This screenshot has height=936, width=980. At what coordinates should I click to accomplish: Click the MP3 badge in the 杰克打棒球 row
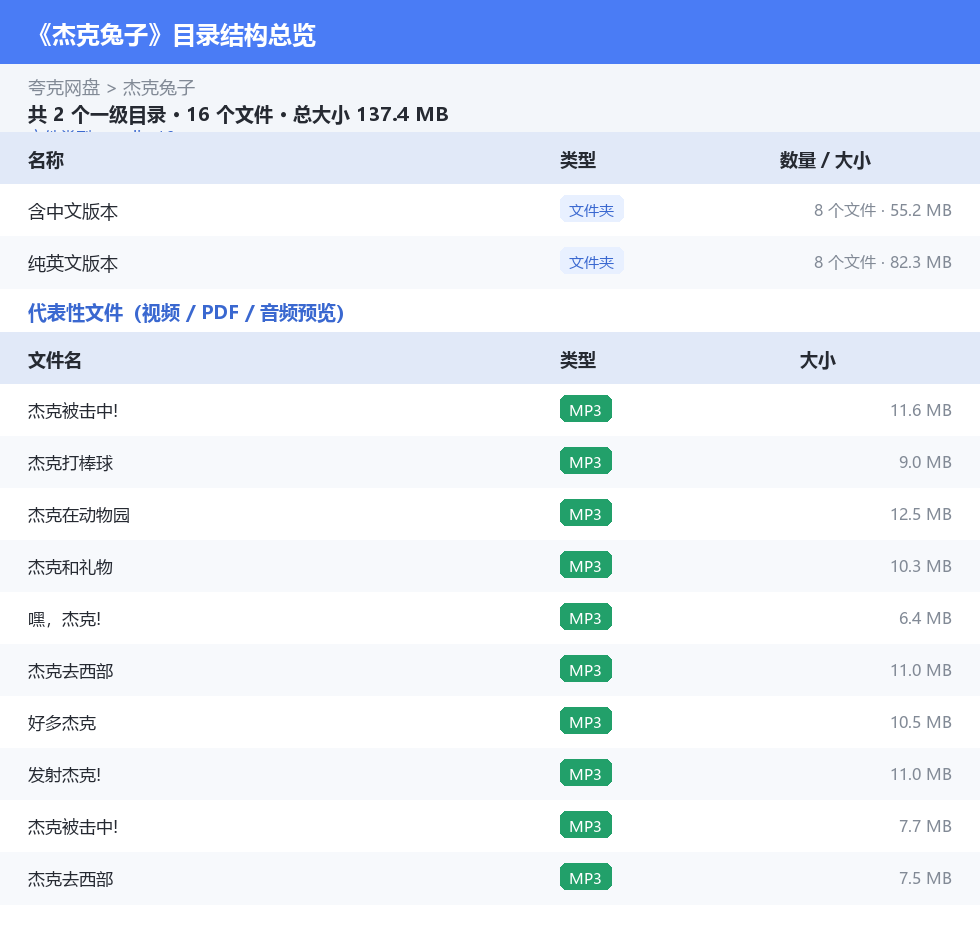coord(586,461)
